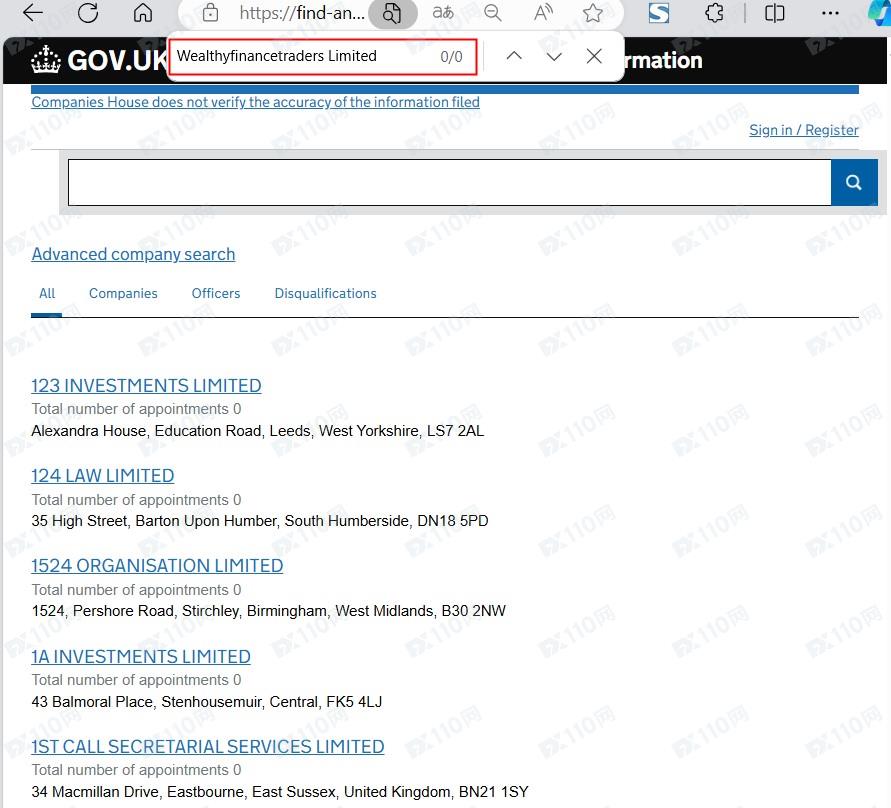Open the browser extensions puzzle icon
Viewport: 891px width, 808px height.
point(714,13)
